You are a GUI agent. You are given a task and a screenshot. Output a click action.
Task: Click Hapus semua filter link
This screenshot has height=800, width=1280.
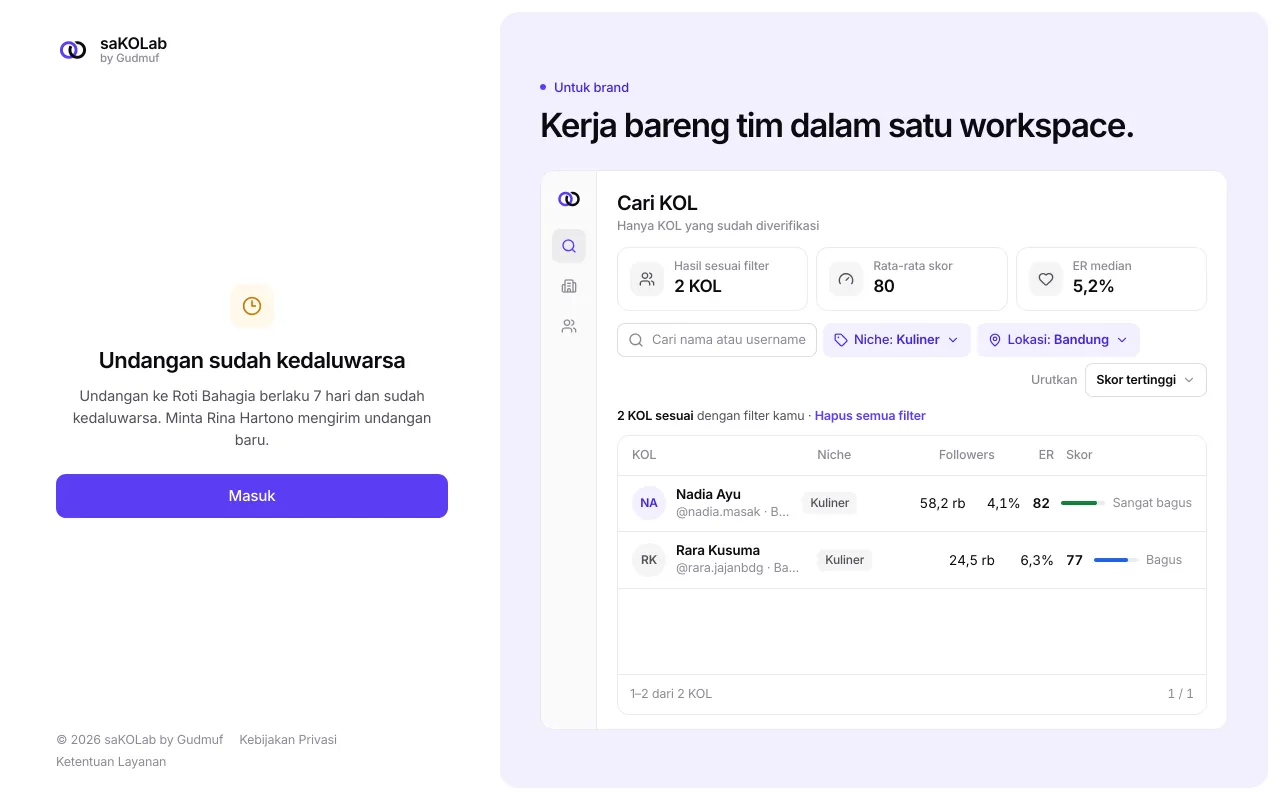[870, 416]
